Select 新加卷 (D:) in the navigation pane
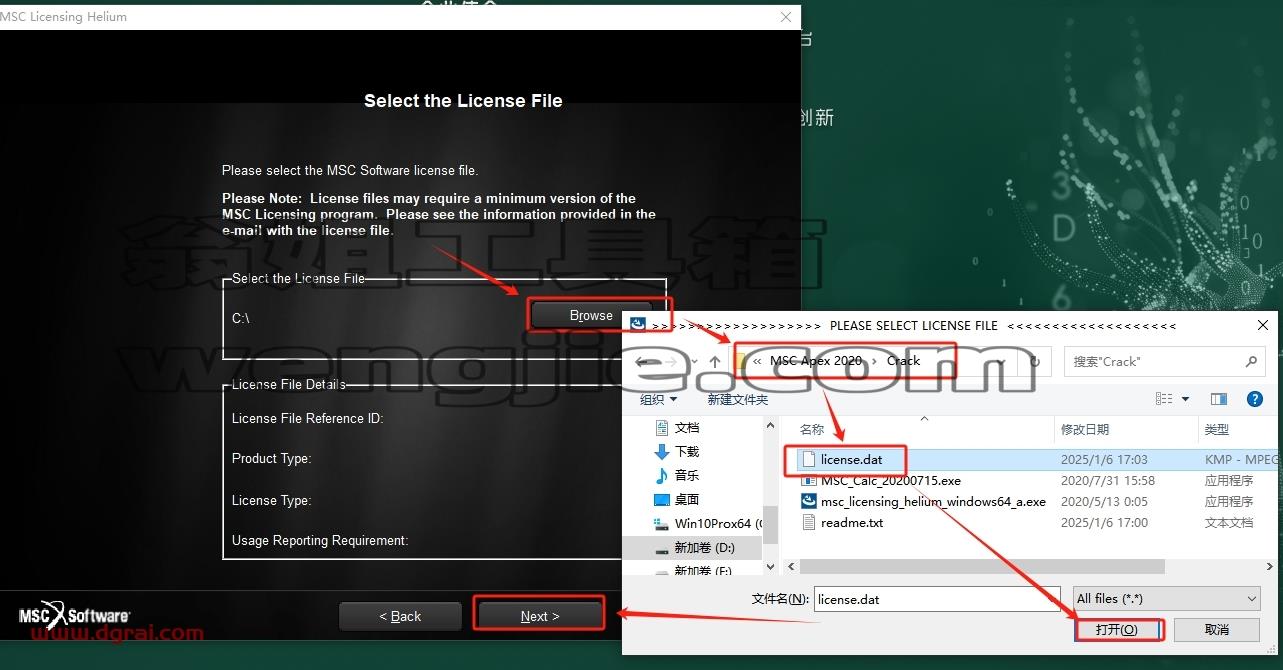Screen dimensions: 1283x670 (704, 548)
